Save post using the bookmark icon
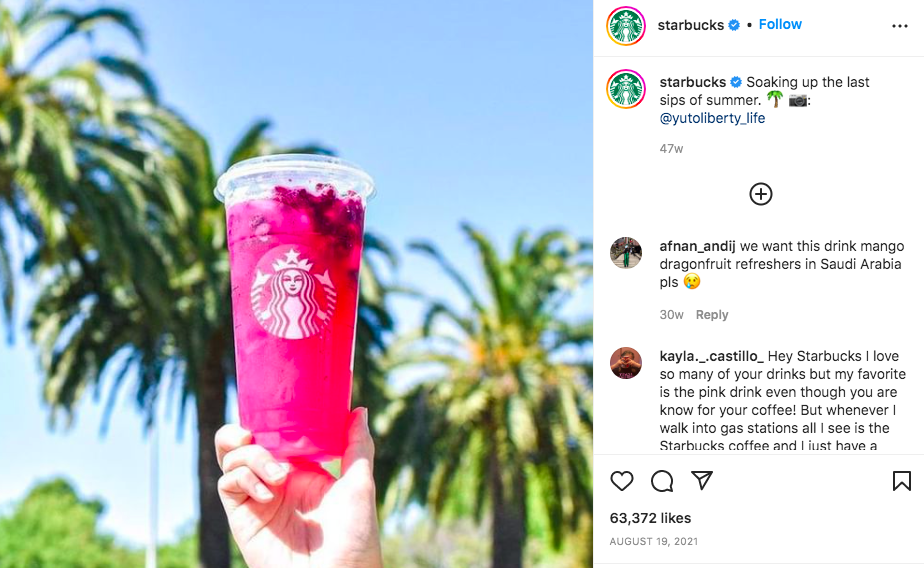 point(902,481)
